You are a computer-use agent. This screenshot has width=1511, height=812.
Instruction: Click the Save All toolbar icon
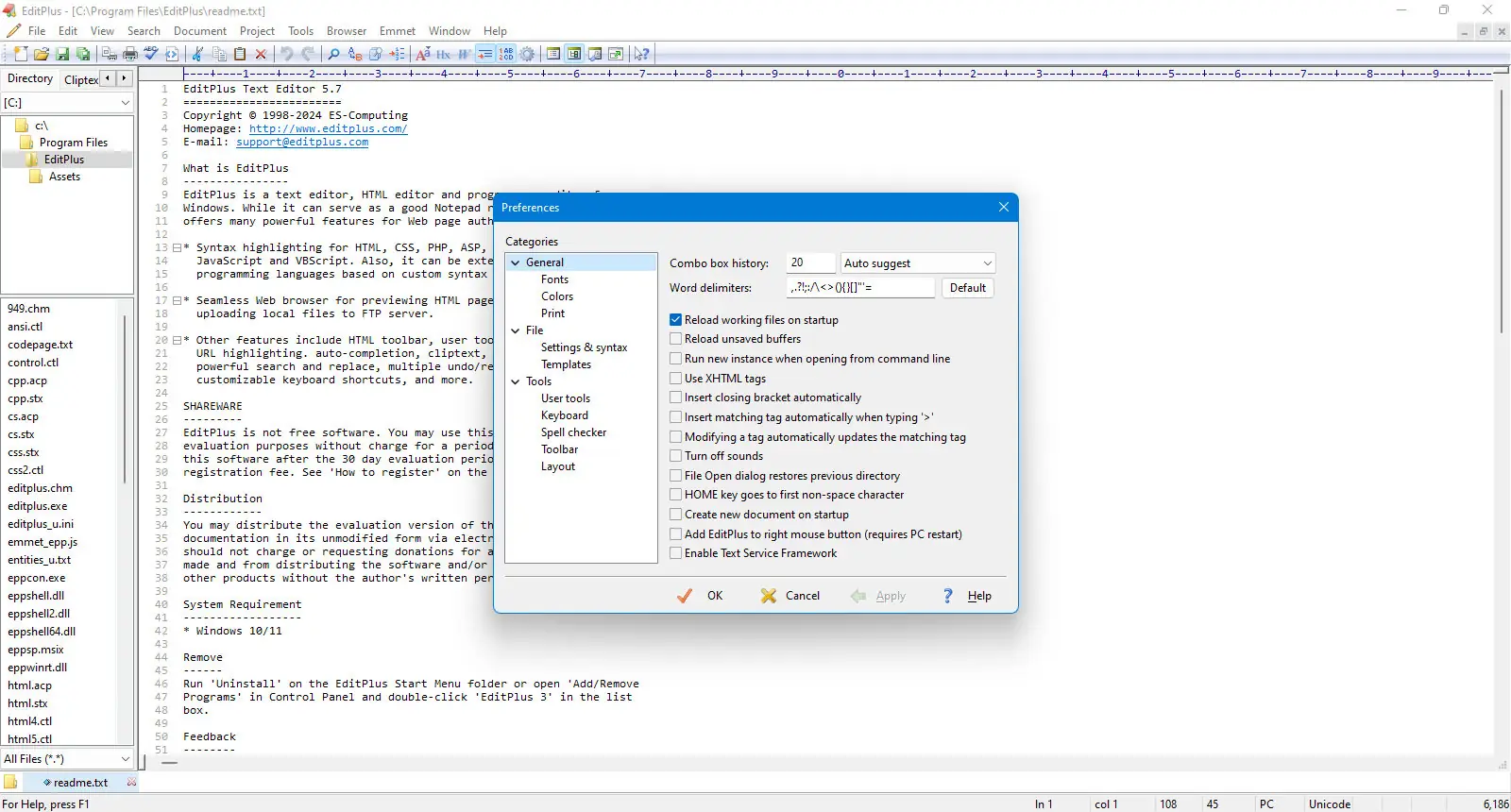(83, 54)
